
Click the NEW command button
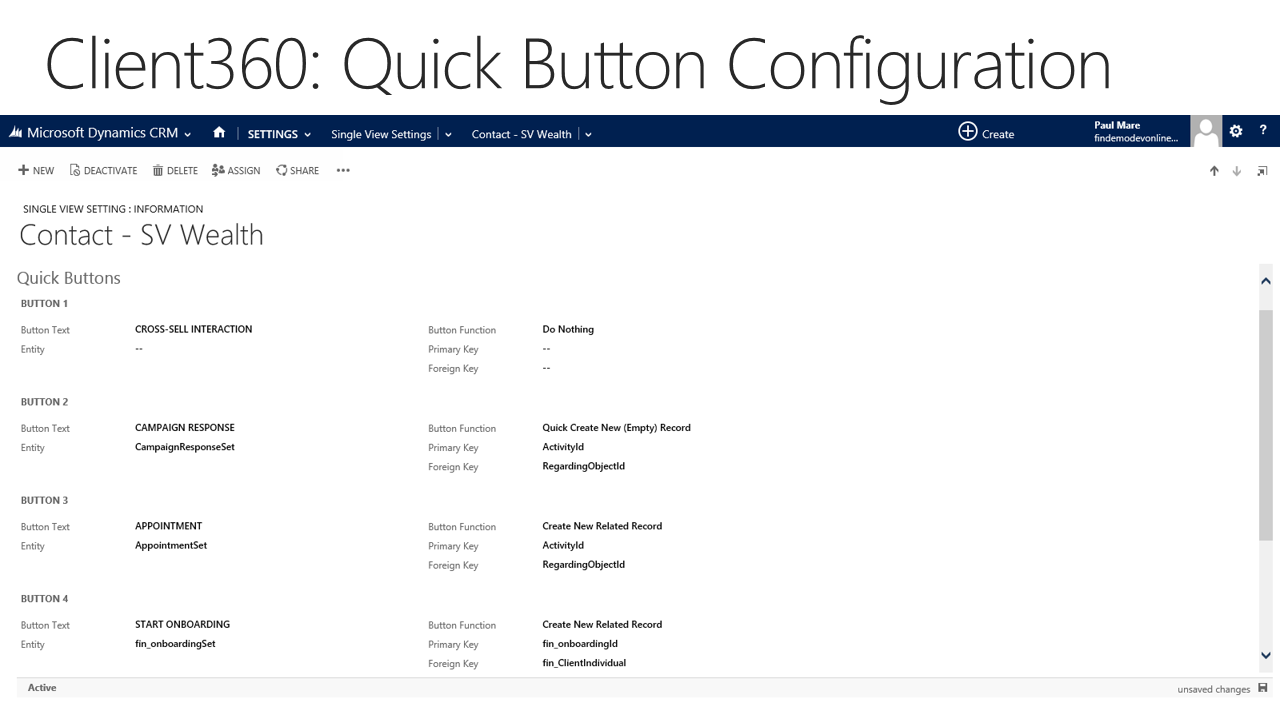coord(36,171)
